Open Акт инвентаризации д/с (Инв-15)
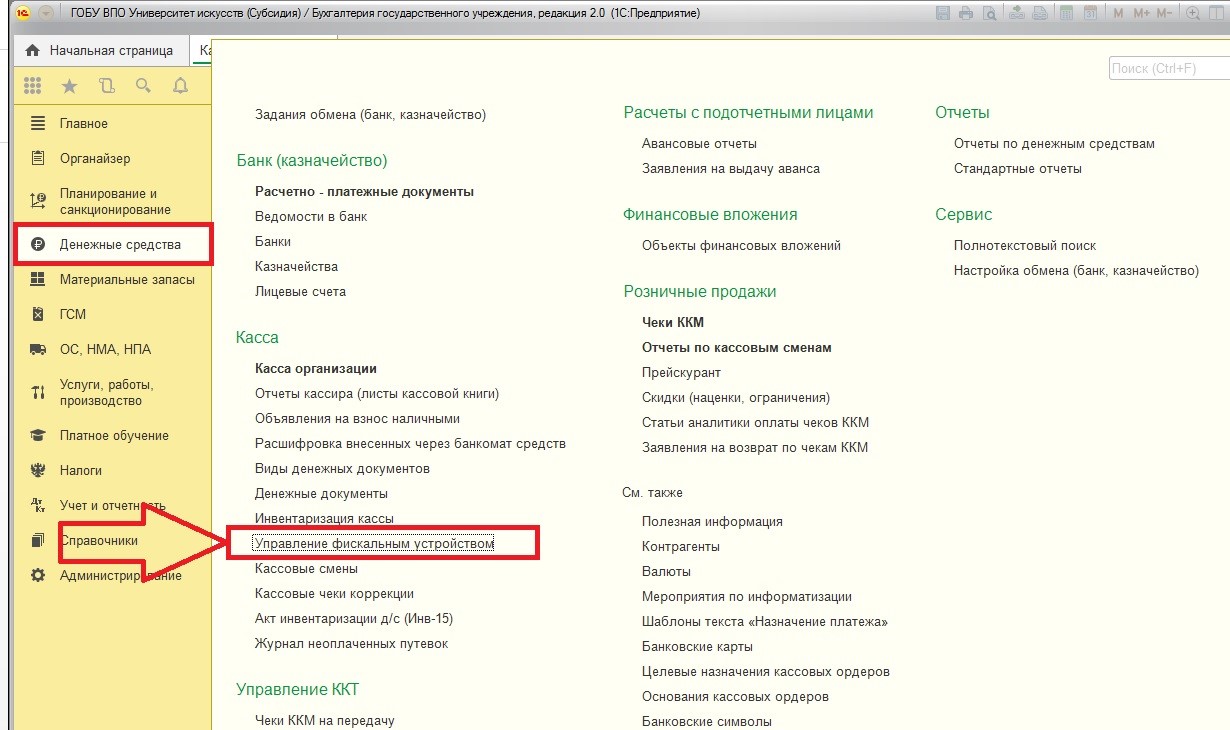Screen dimensions: 1230x730 pos(354,618)
